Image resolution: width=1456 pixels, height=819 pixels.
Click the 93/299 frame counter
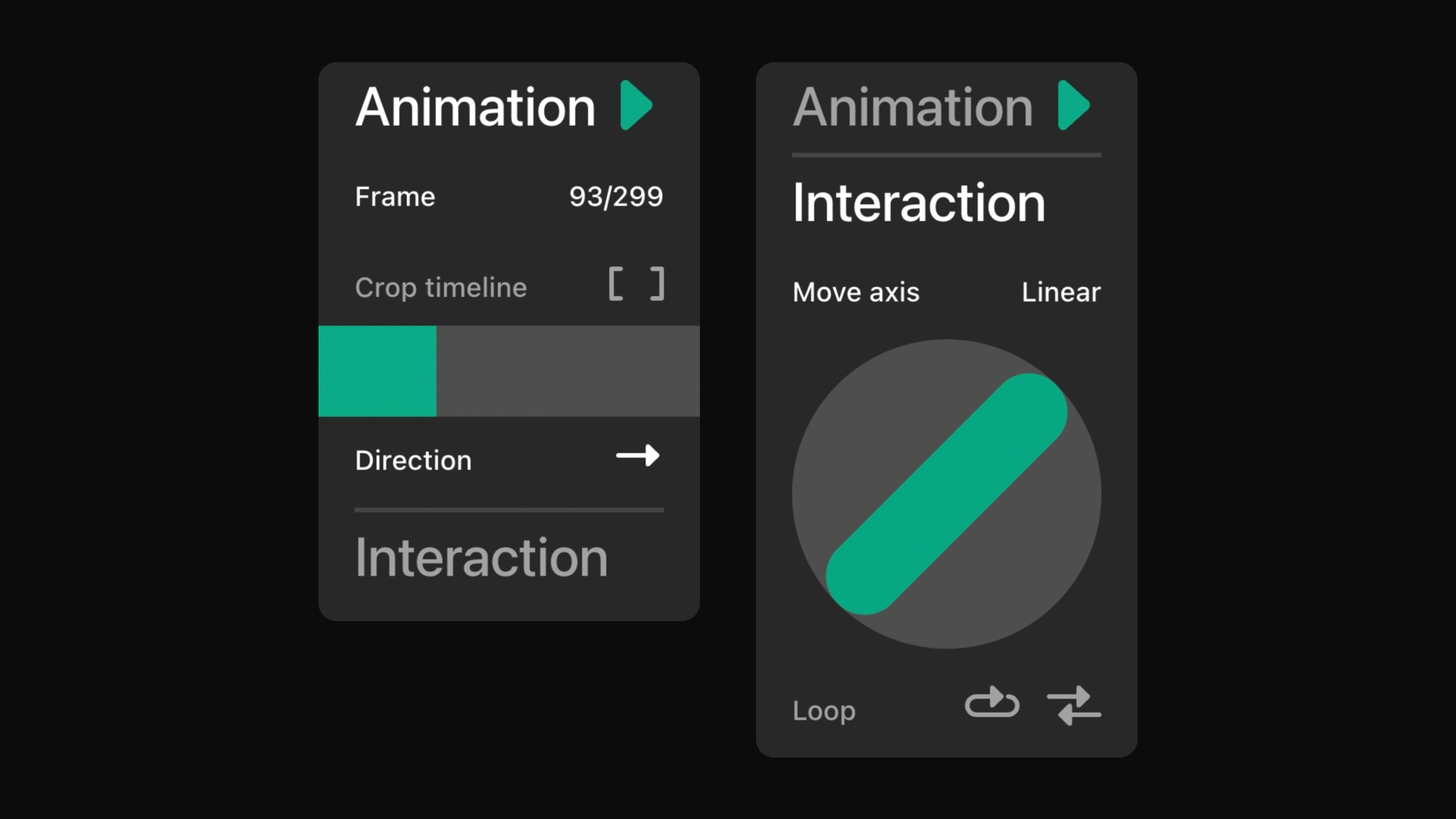tap(616, 196)
